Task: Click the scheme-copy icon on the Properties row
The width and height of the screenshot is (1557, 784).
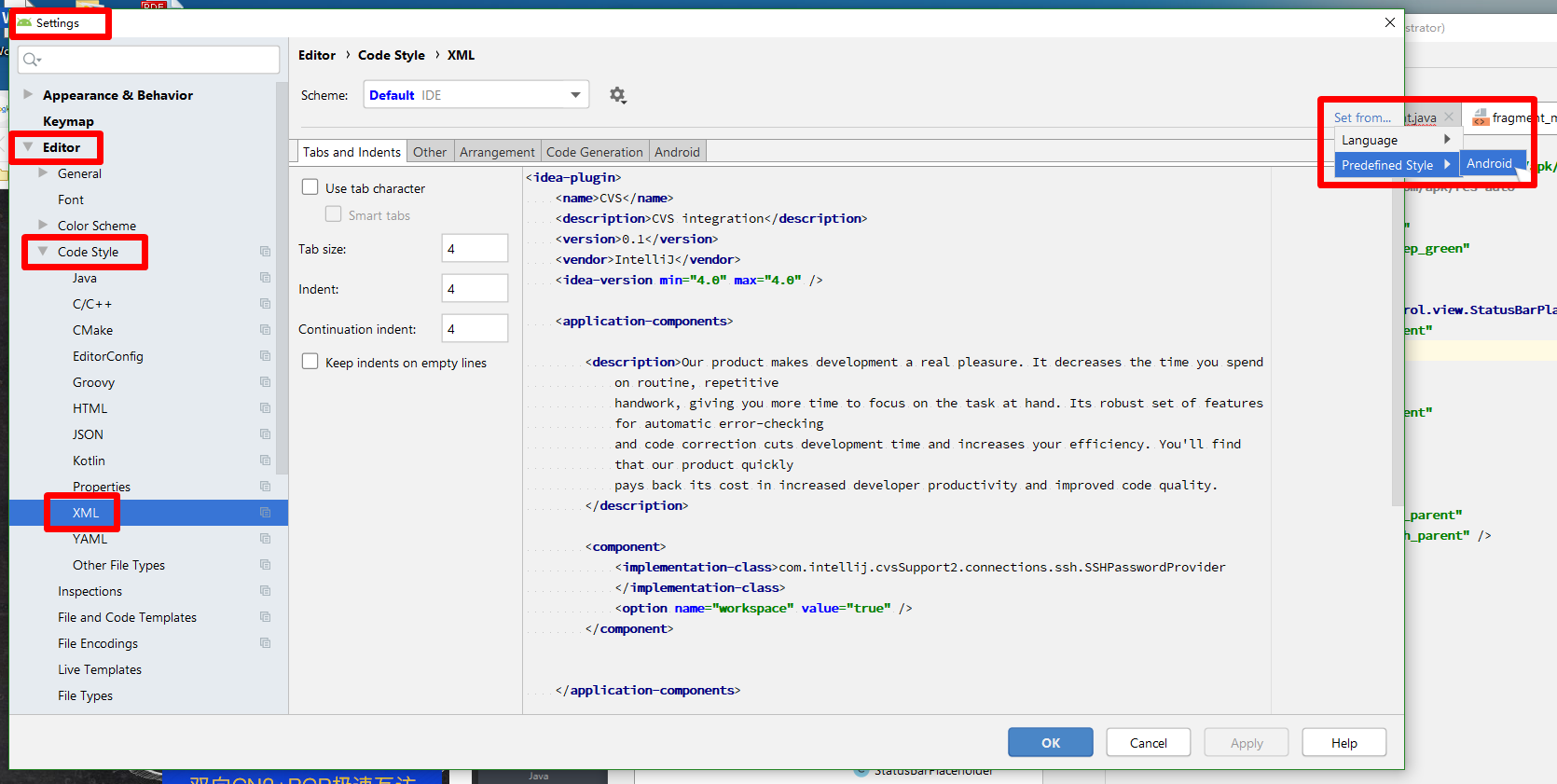Action: [x=265, y=487]
